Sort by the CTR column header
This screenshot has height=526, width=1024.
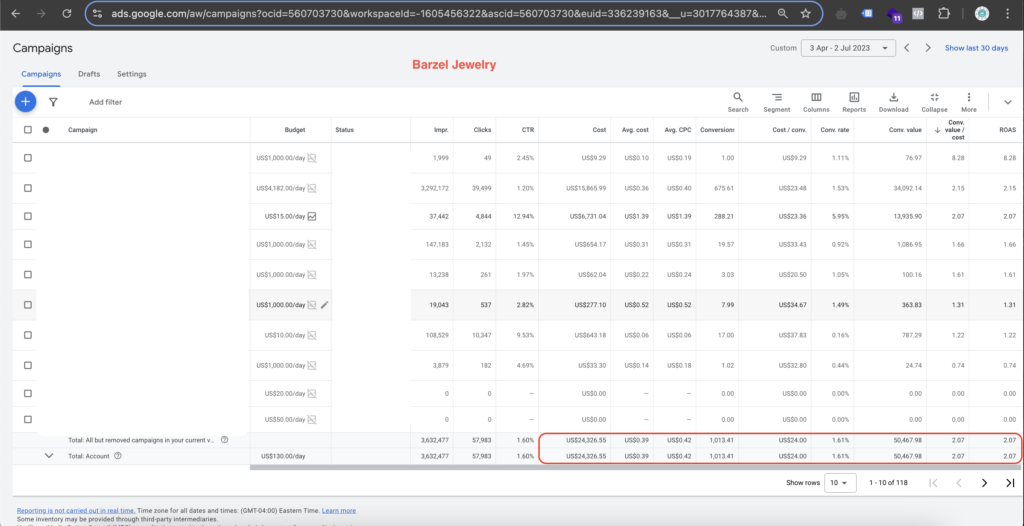point(528,129)
